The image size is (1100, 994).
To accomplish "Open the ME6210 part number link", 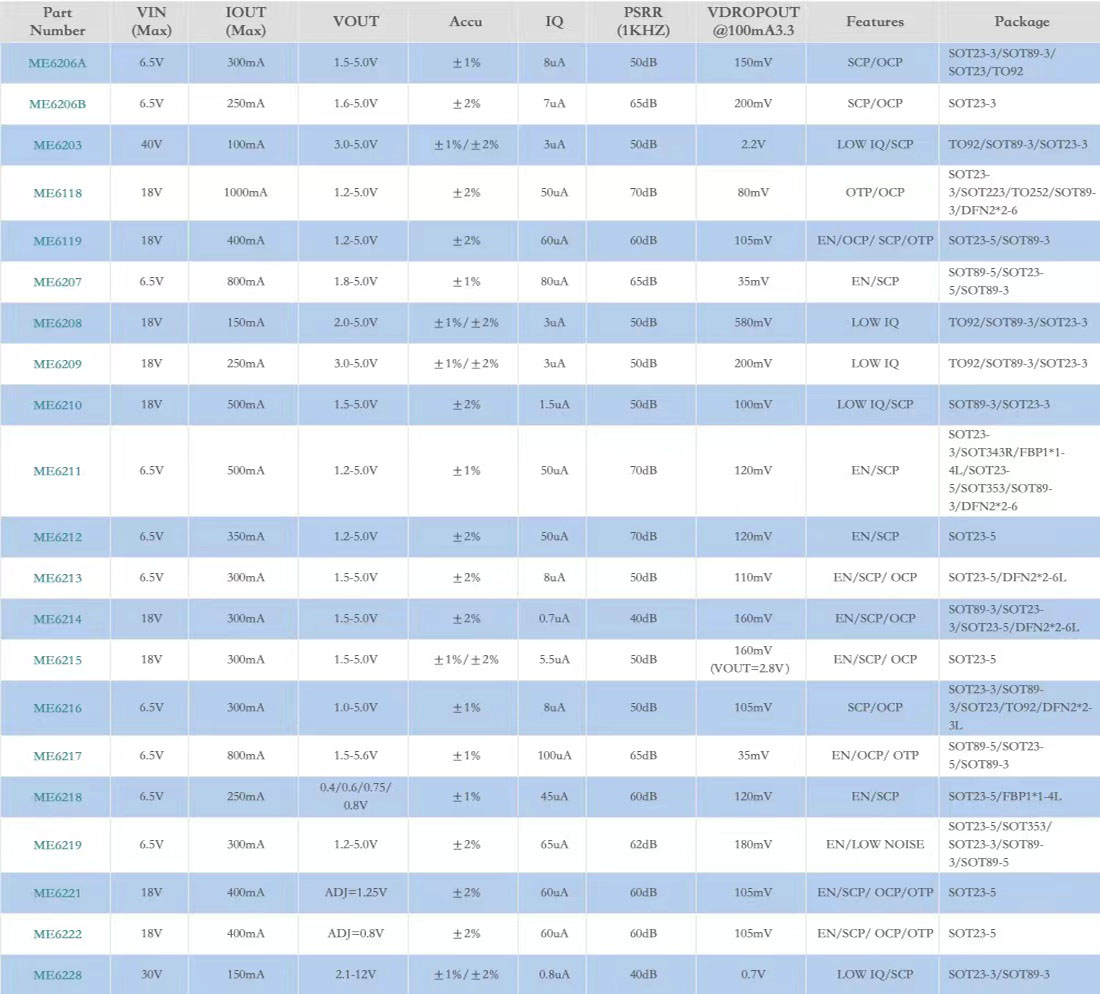I will pos(57,405).
